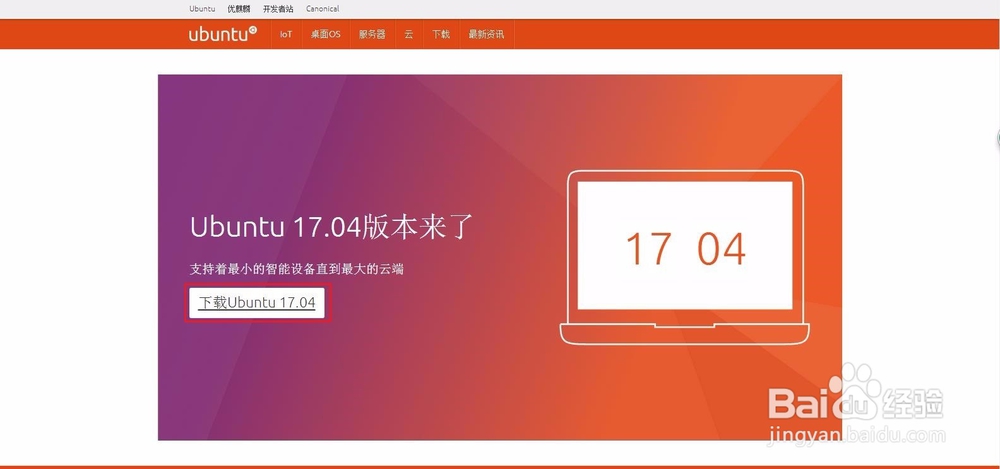The height and width of the screenshot is (469, 1000).
Task: Select 服务器 in the orange navbar
Action: (372, 34)
